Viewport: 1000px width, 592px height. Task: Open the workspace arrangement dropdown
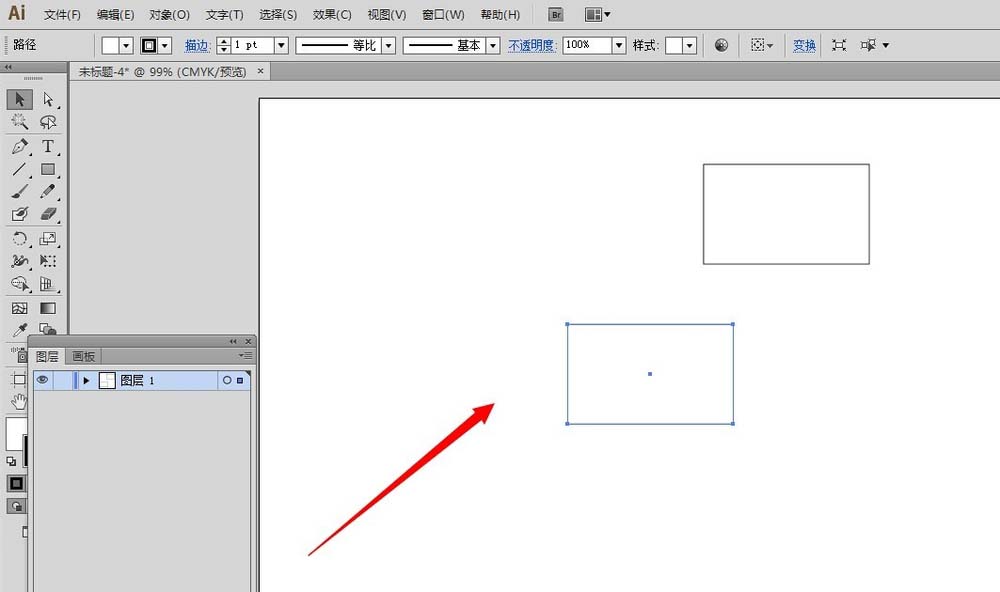coord(598,15)
